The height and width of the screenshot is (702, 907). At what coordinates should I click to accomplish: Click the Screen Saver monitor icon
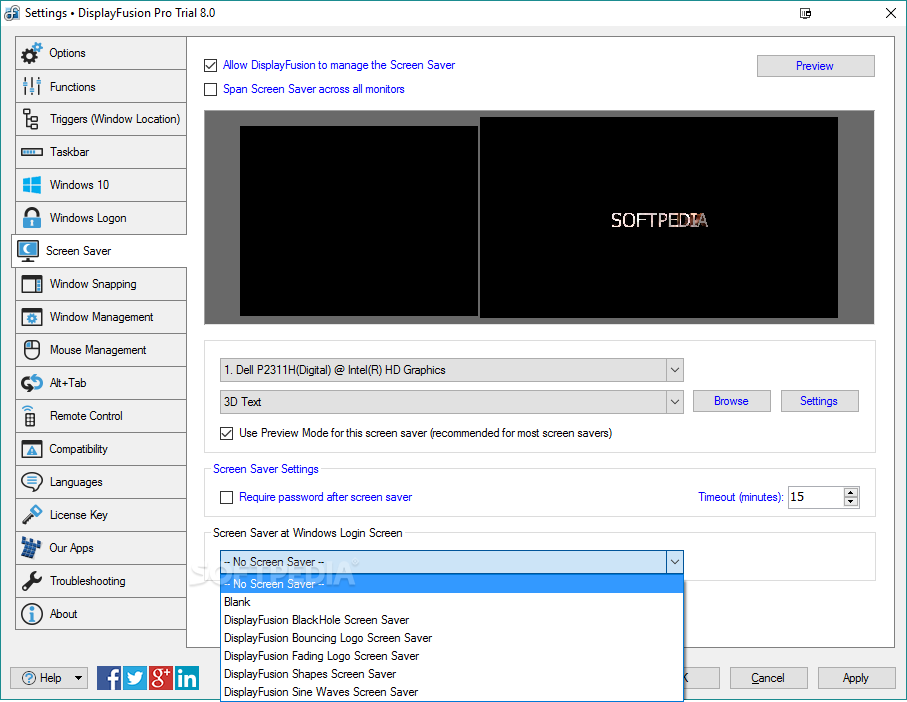(28, 251)
